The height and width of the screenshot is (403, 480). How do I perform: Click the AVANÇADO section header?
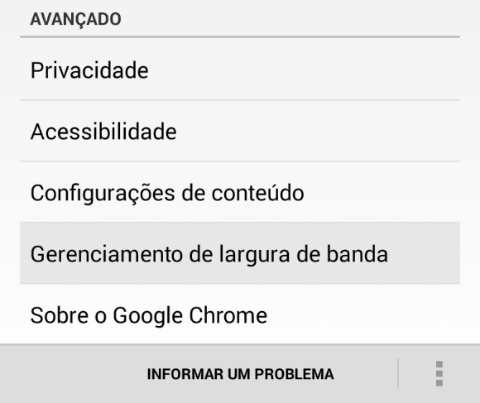pos(76,19)
